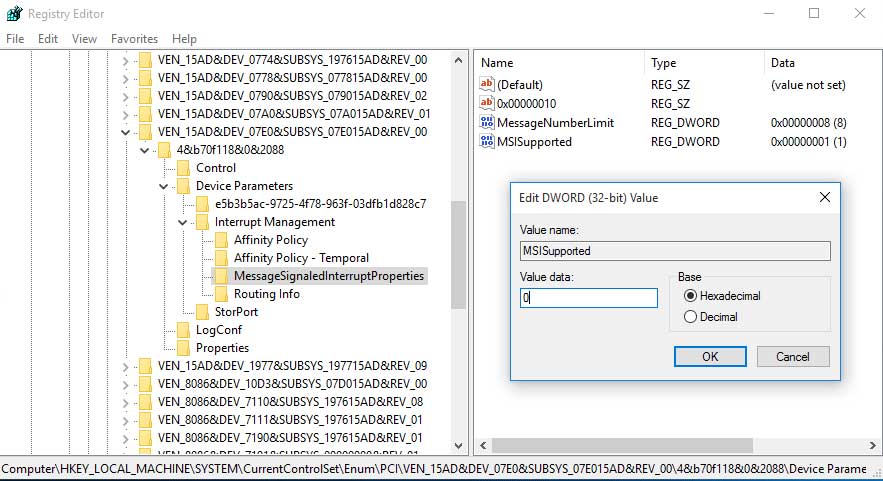Collapse the VEN_15AD&DEV_07E0 key
This screenshot has width=883, height=481.
(x=126, y=132)
